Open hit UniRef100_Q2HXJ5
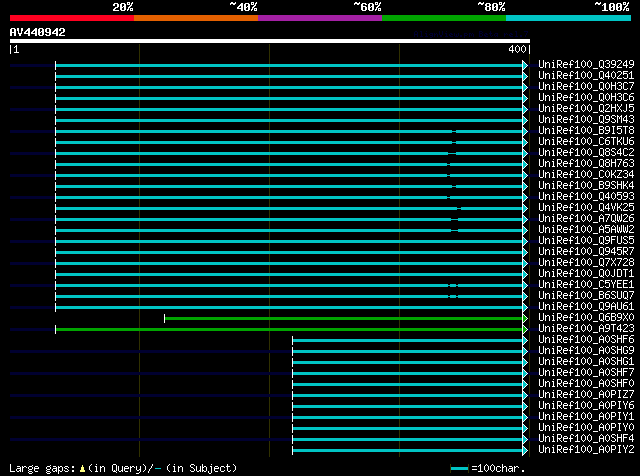Image resolution: width=640 pixels, height=476 pixels. 586,108
